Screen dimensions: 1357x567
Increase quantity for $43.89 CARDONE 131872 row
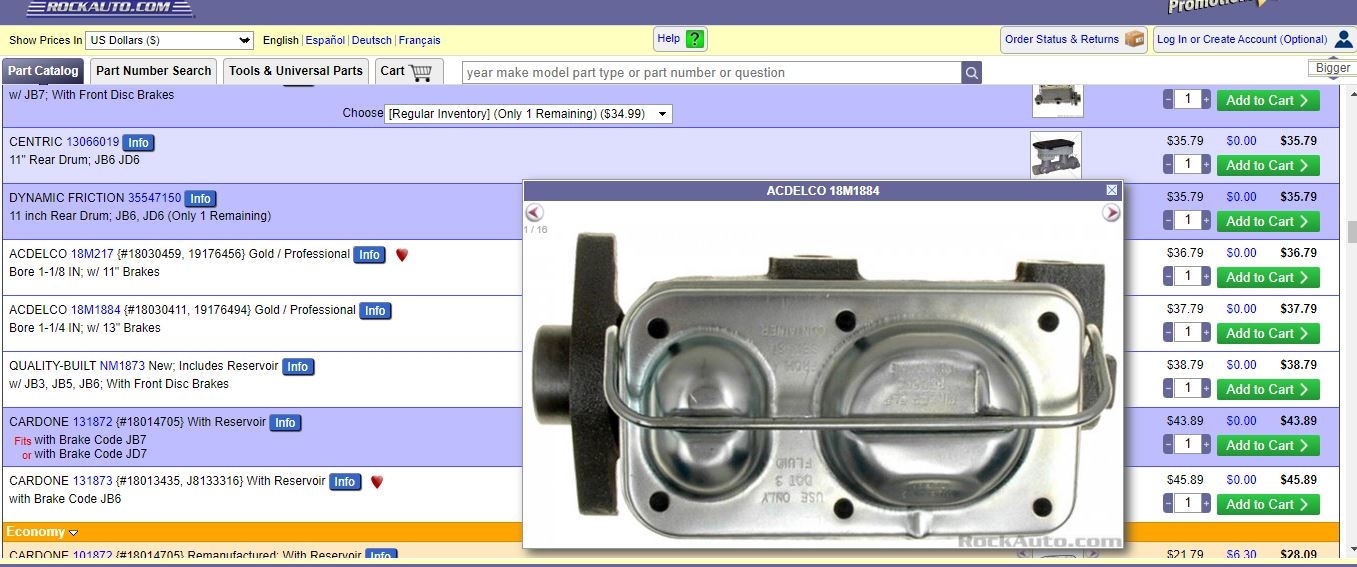(1206, 444)
